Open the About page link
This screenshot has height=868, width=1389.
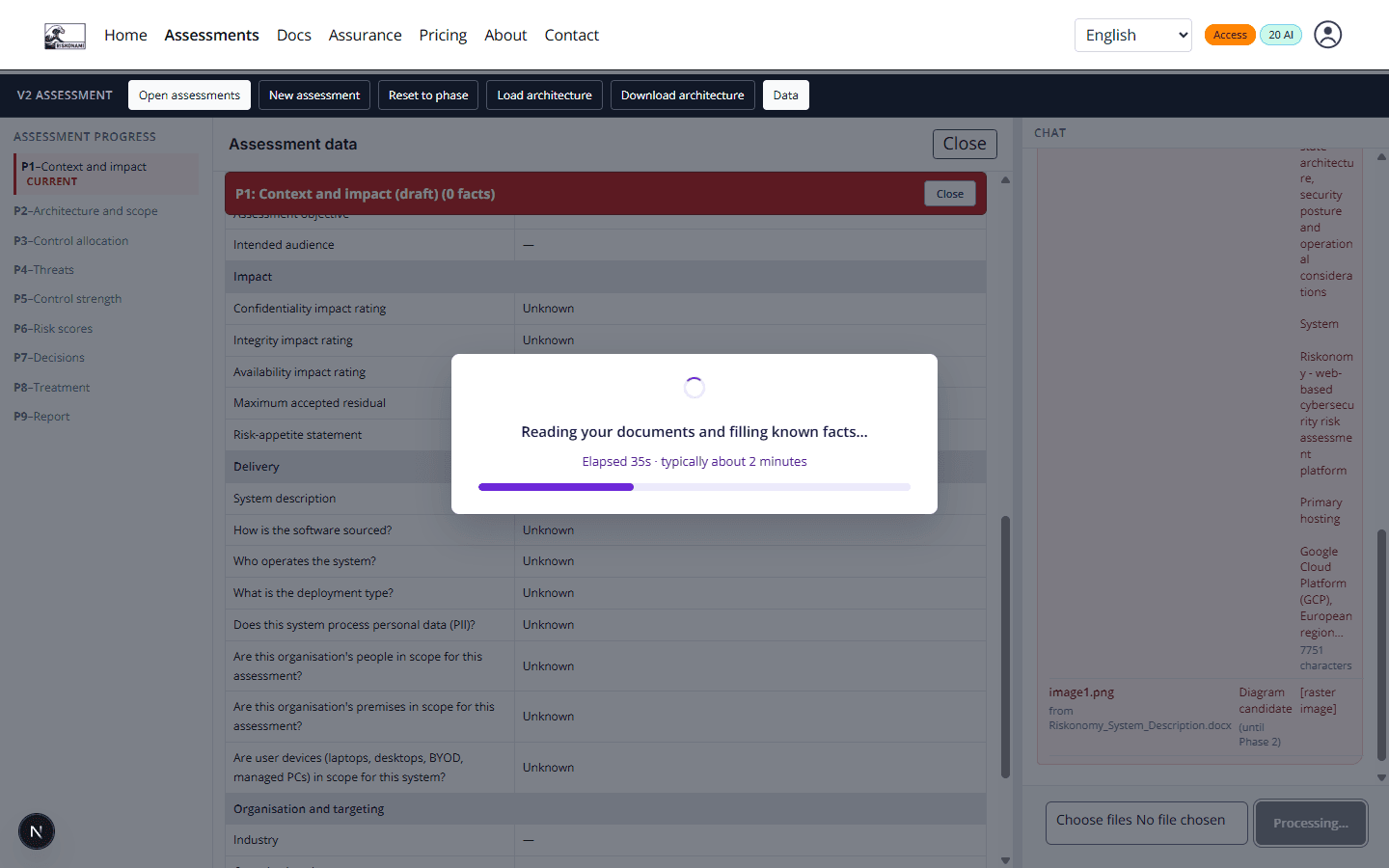505,36
